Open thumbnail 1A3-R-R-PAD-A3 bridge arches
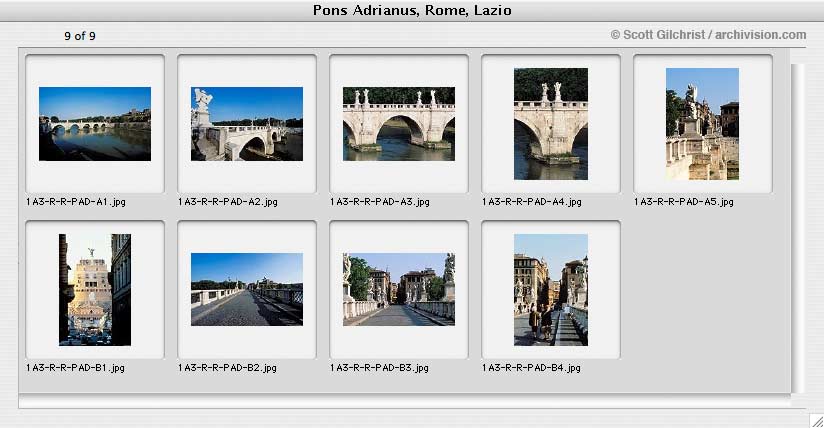Screen dimensions: 824x428 pyautogui.click(x=399, y=124)
